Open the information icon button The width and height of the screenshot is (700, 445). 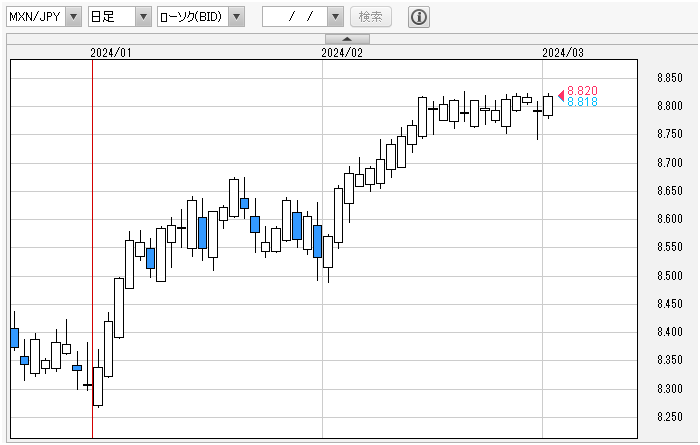[419, 17]
